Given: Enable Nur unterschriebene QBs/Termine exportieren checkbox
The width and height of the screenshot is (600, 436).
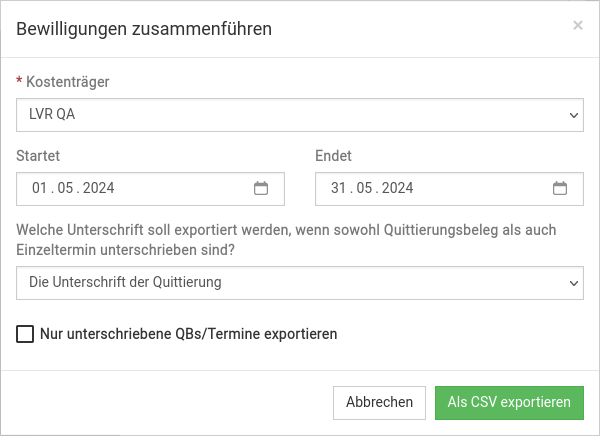Looking at the screenshot, I should (25, 334).
